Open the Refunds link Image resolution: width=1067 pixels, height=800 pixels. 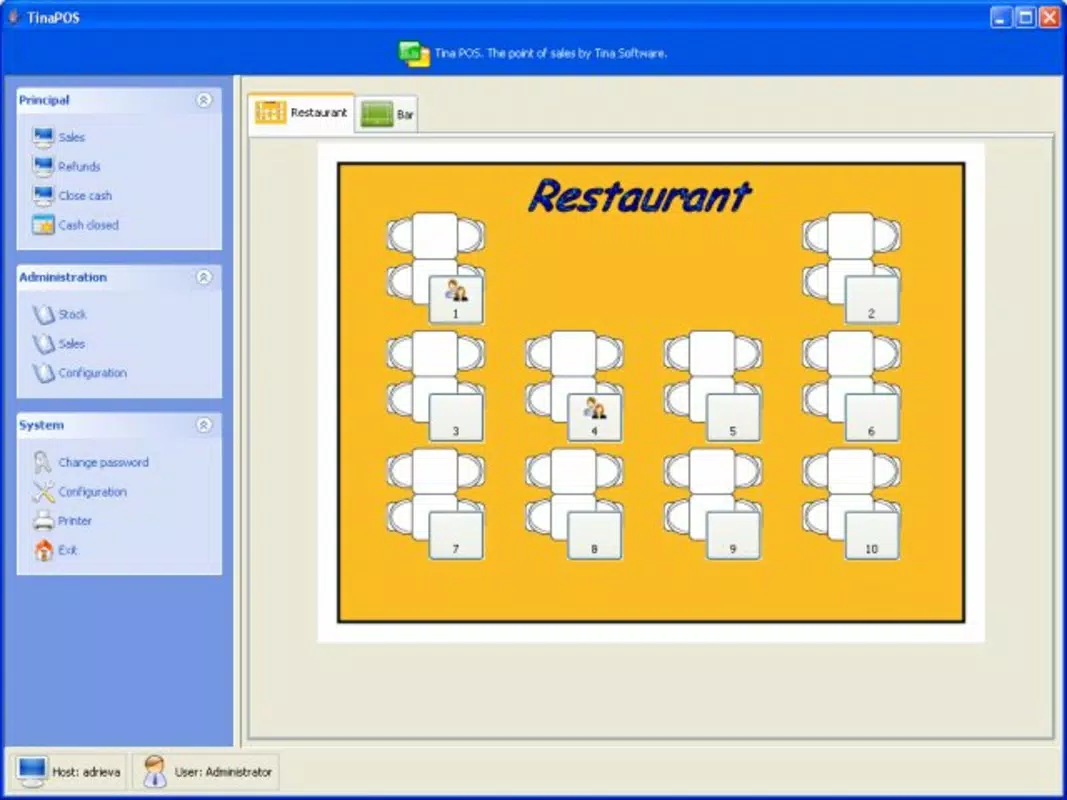[x=79, y=167]
